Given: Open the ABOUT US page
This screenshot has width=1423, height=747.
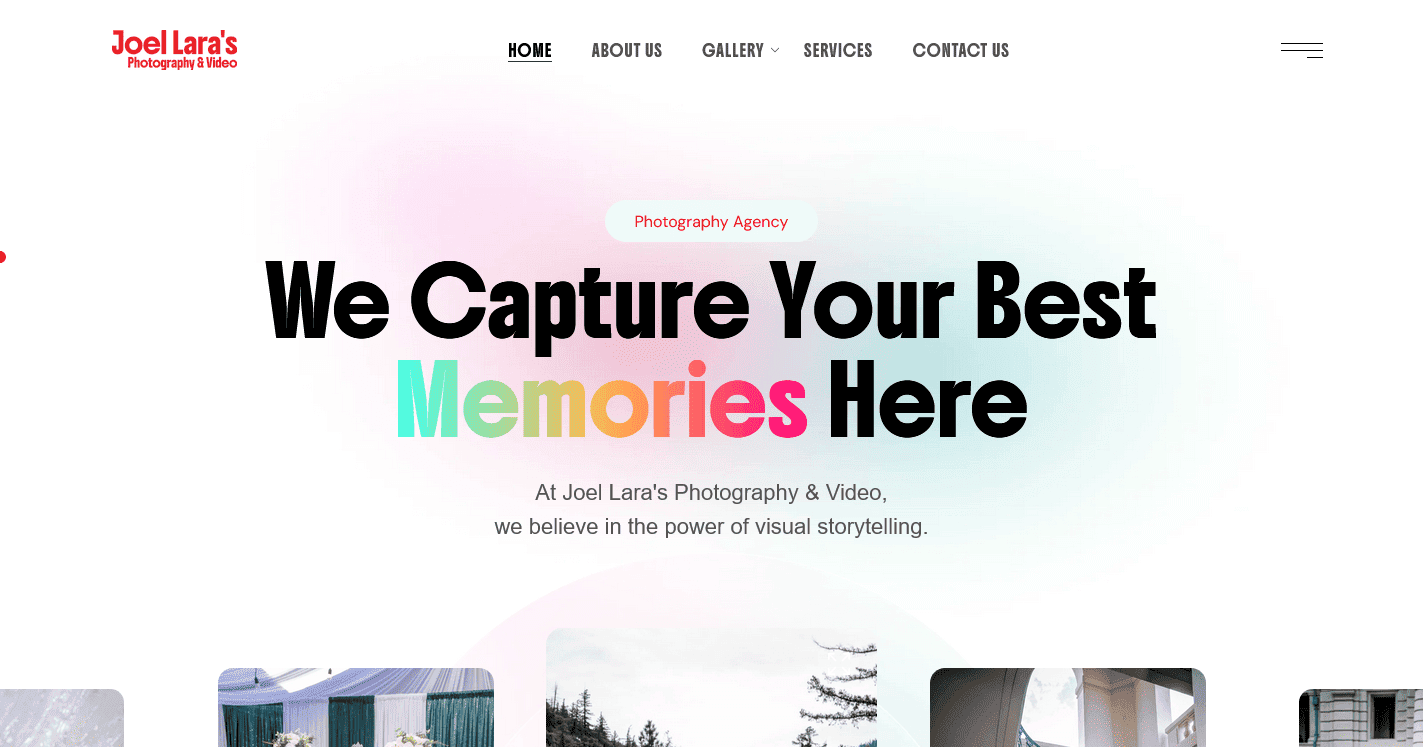Looking at the screenshot, I should coord(627,50).
